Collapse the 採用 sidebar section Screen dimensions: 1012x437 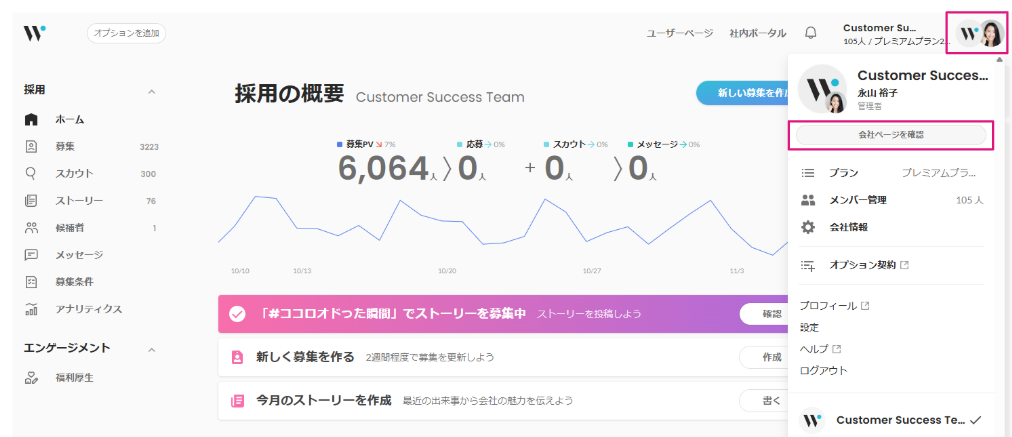152,92
